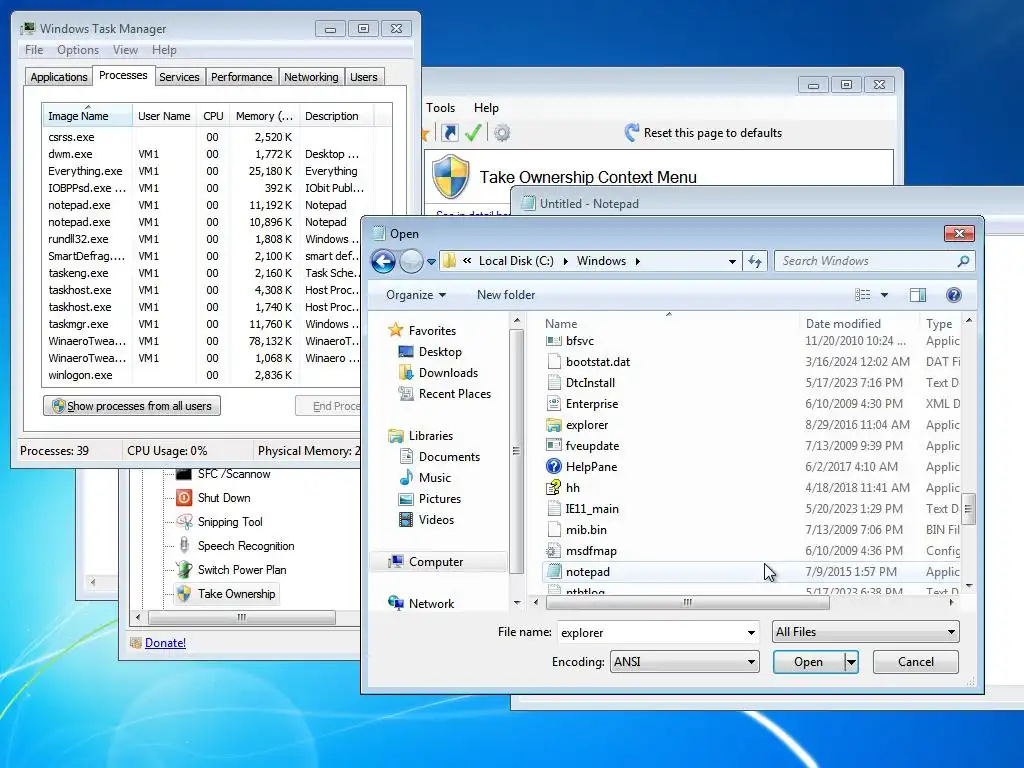The image size is (1024, 768).
Task: Open recent pages arrow next to Forward
Action: pos(431,262)
